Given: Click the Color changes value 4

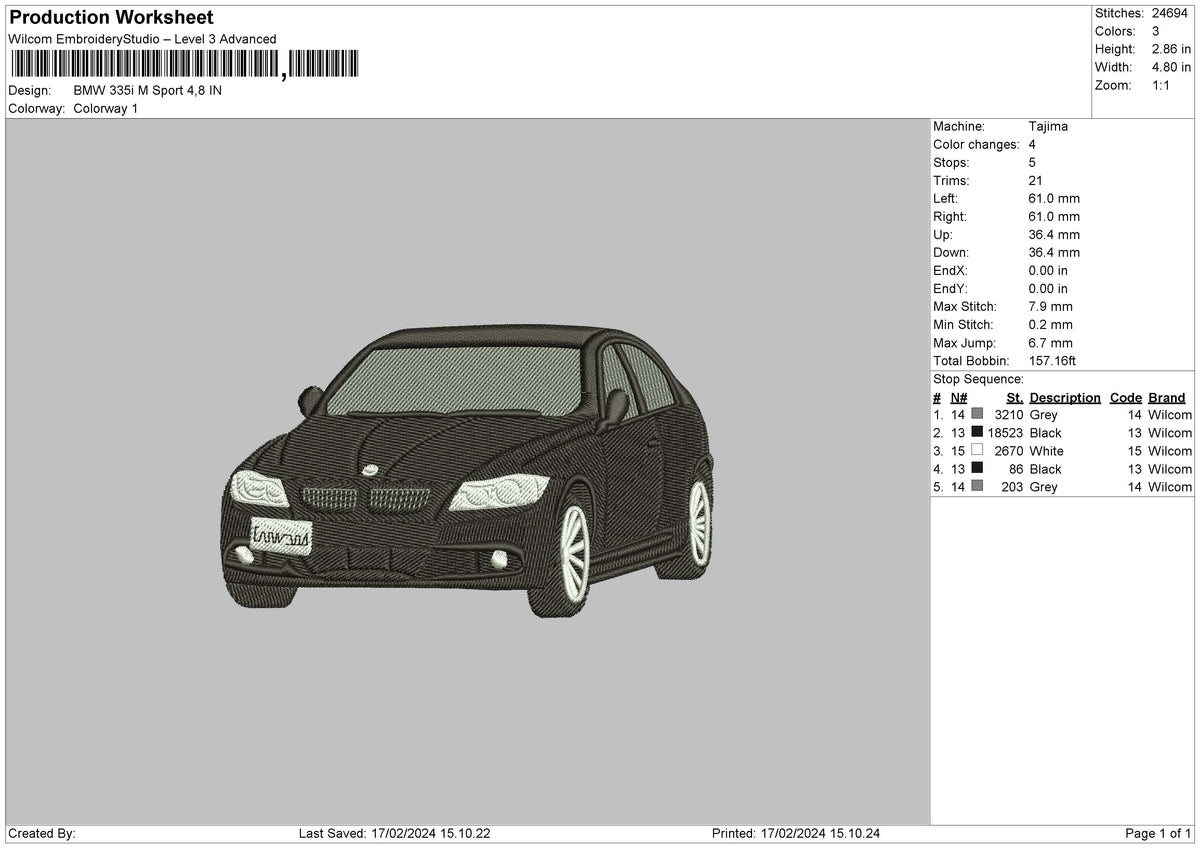Looking at the screenshot, I should pos(1032,144).
